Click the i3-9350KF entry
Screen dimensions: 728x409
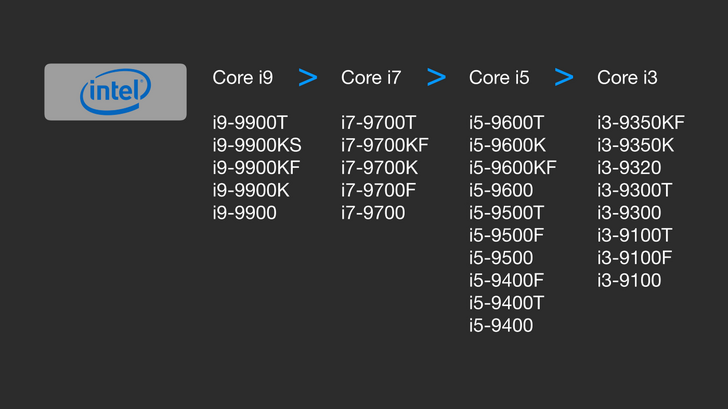click(x=641, y=122)
